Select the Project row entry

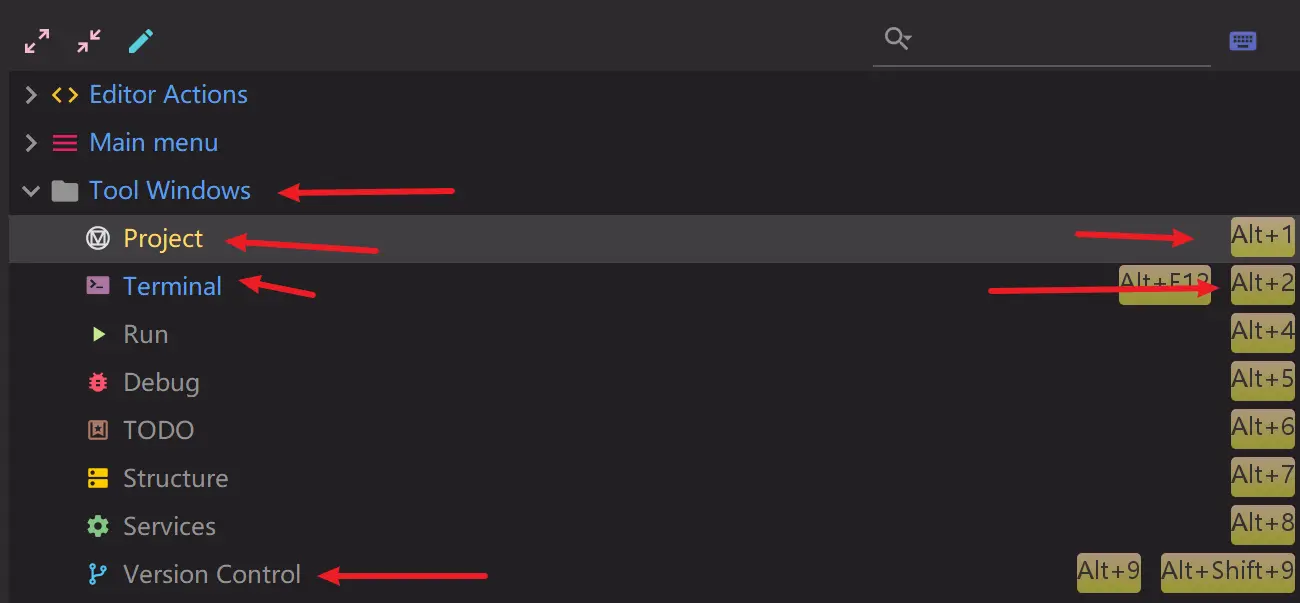[x=162, y=238]
